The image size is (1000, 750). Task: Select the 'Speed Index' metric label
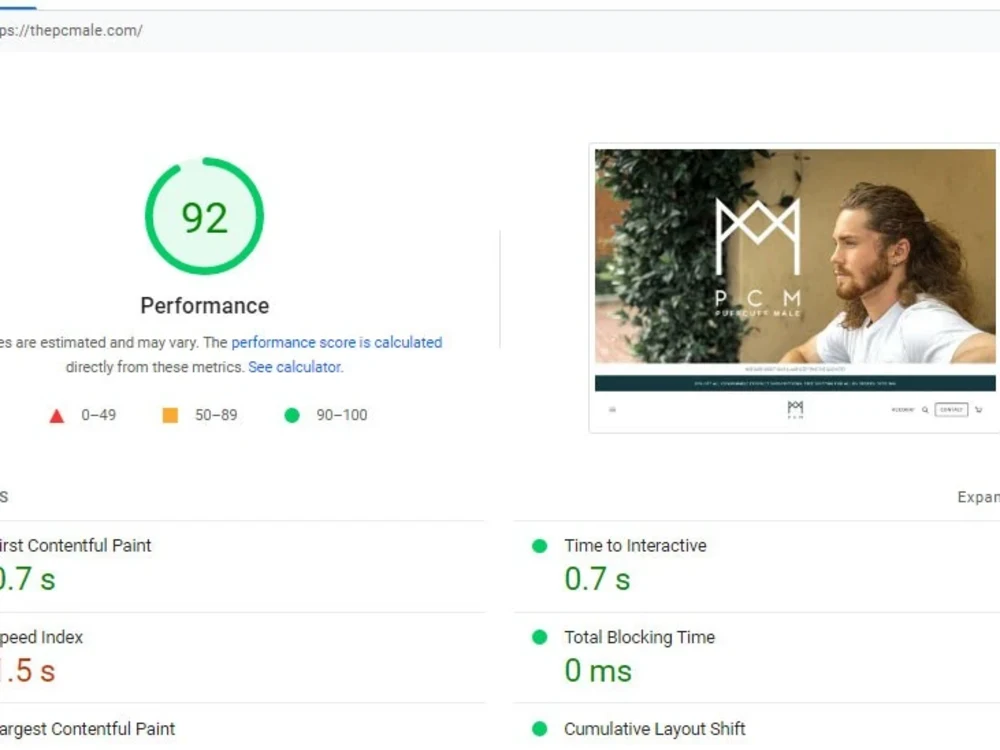click(41, 637)
